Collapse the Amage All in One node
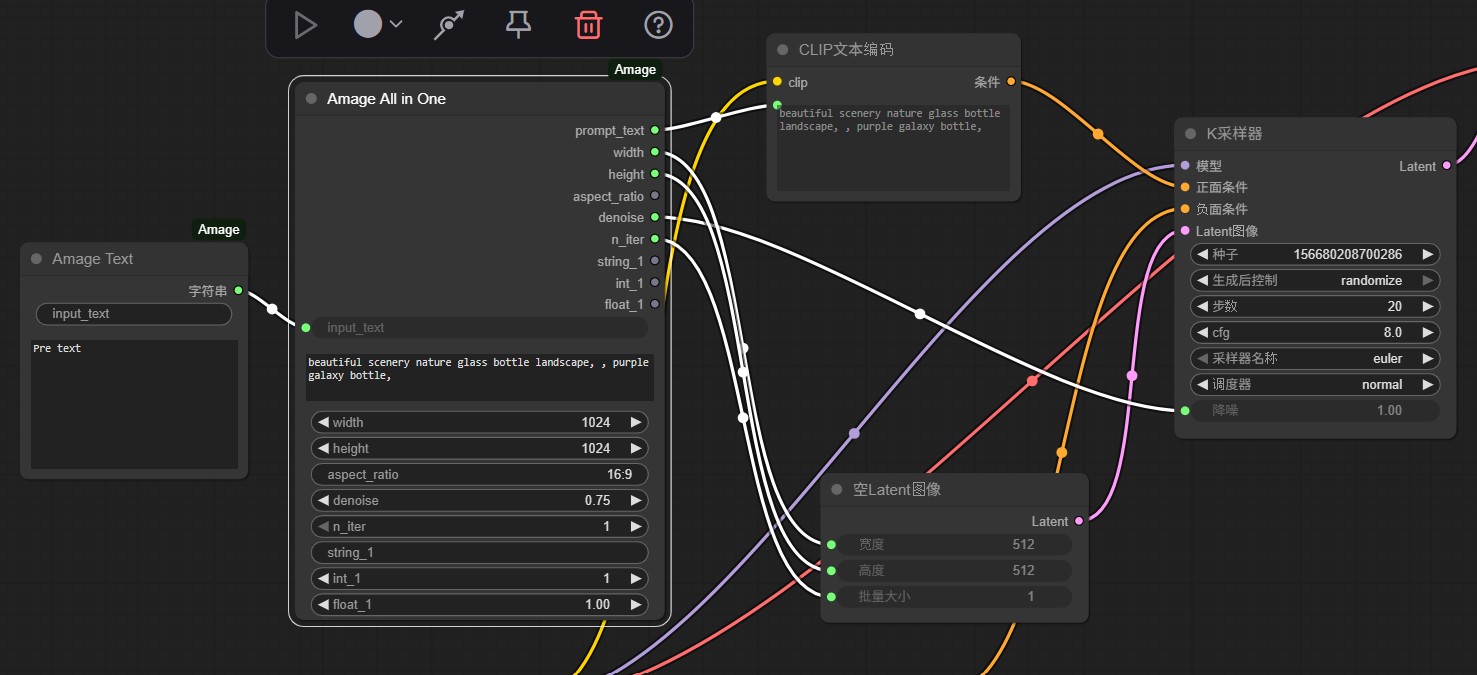The image size is (1477, 675). tap(311, 99)
